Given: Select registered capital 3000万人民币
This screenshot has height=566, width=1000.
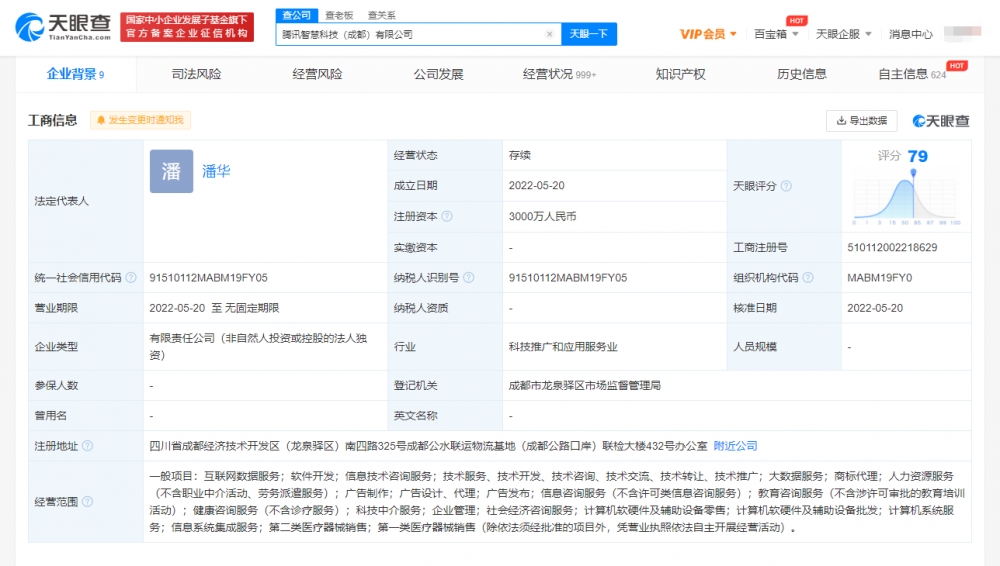Looking at the screenshot, I should (542, 216).
